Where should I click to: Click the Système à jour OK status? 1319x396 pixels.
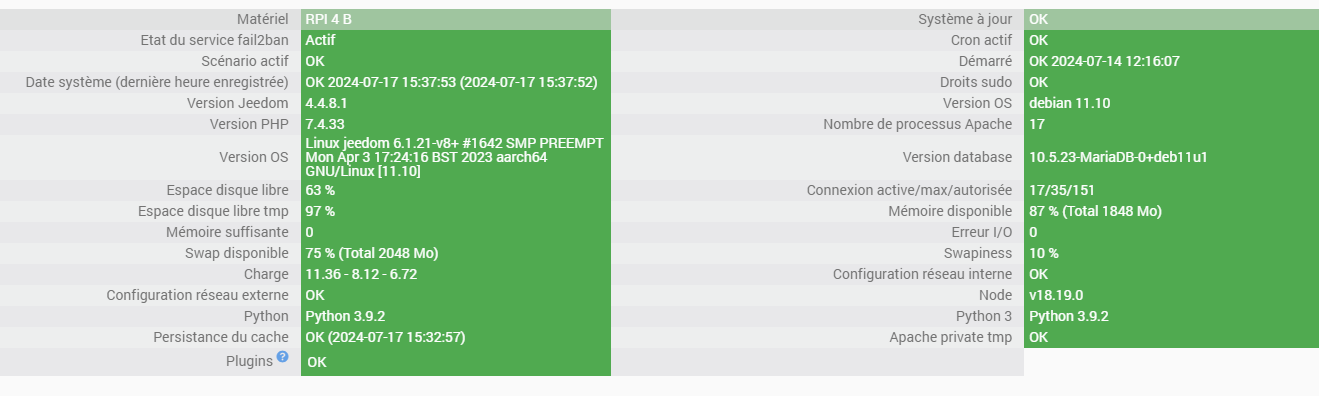pos(1039,19)
